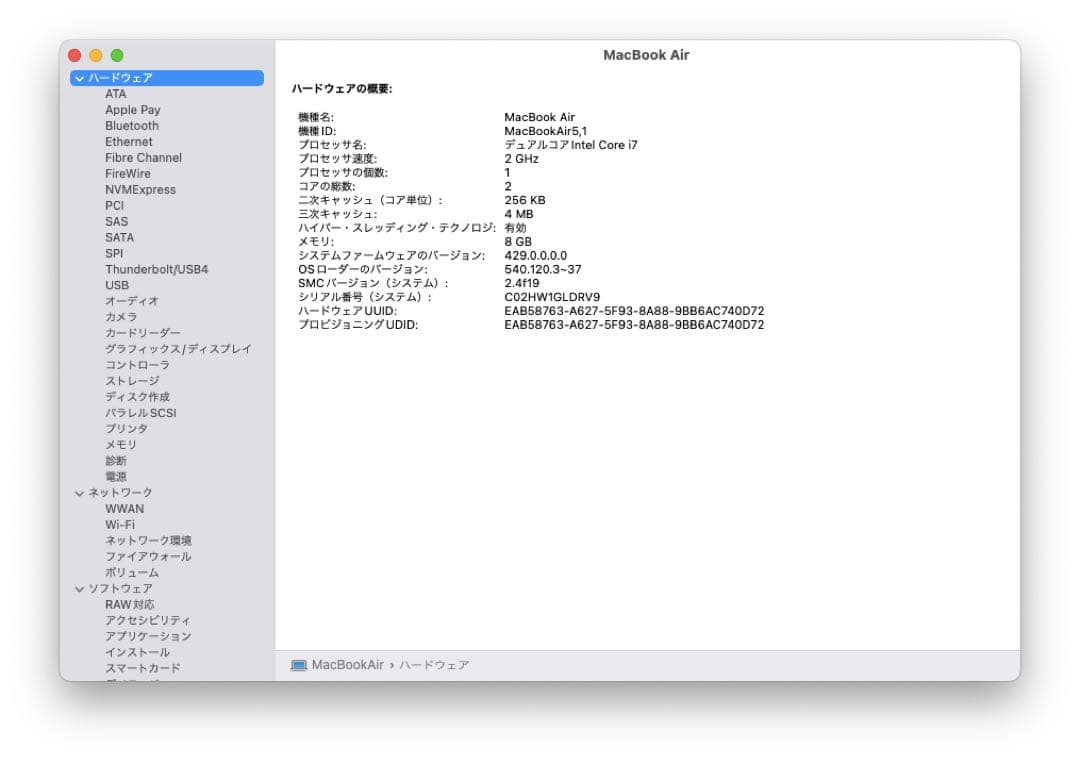This screenshot has width=1080, height=760.
Task: Check Apple Pay information
Action: click(x=132, y=109)
